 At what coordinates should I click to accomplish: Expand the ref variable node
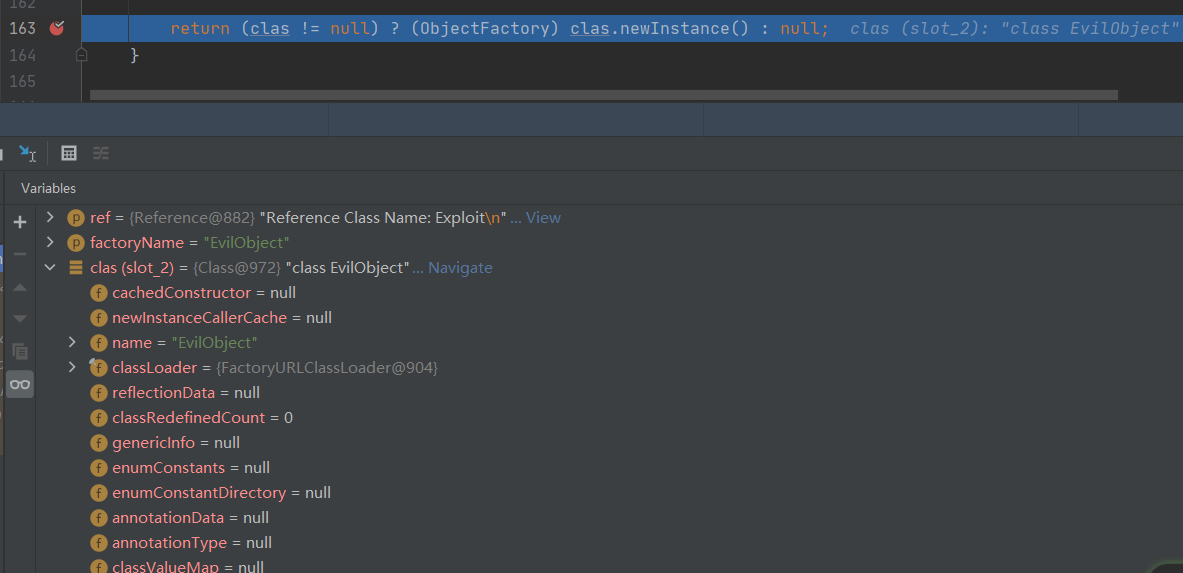click(x=51, y=217)
